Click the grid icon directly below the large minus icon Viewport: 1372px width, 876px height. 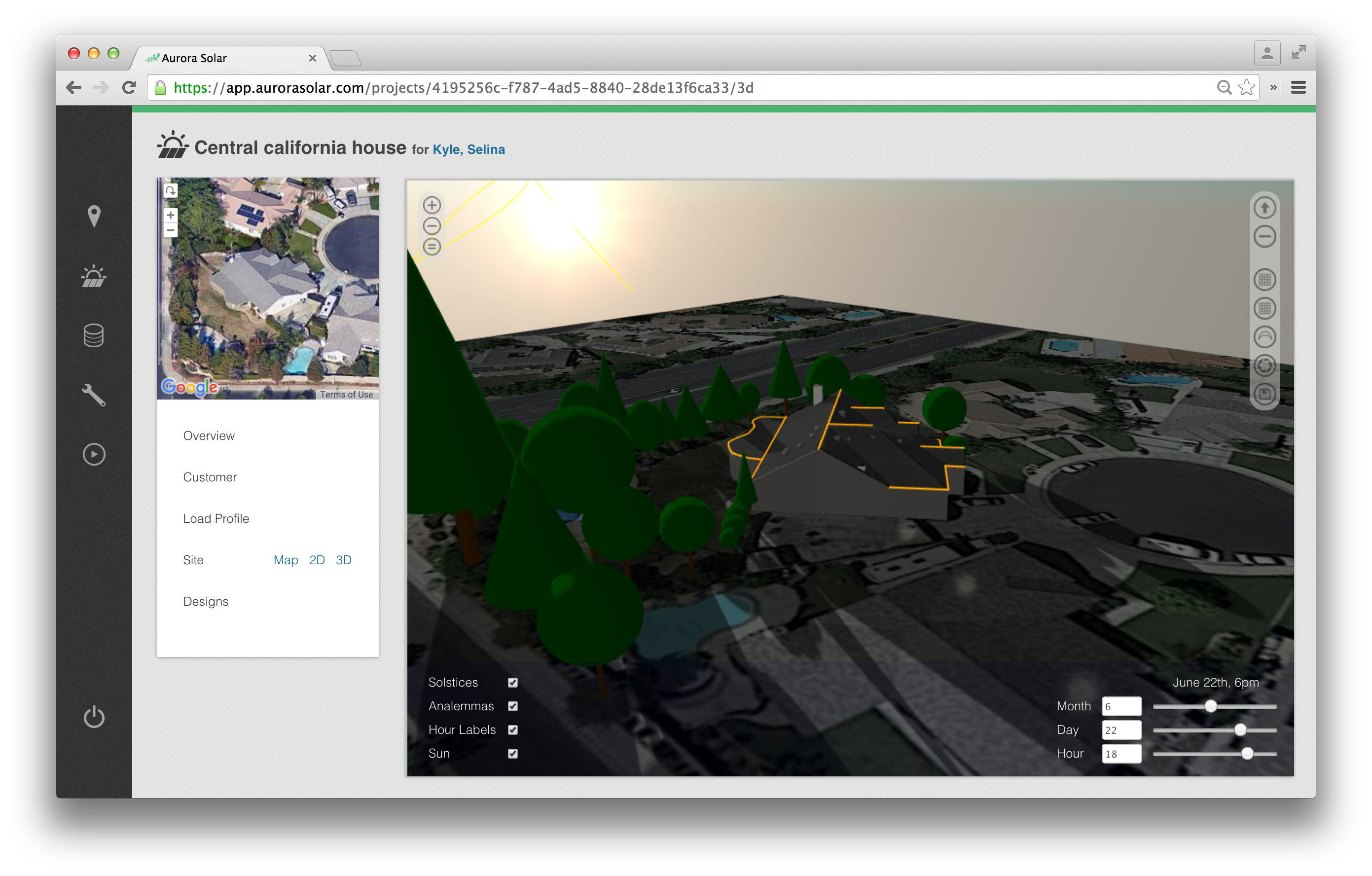pos(1264,280)
